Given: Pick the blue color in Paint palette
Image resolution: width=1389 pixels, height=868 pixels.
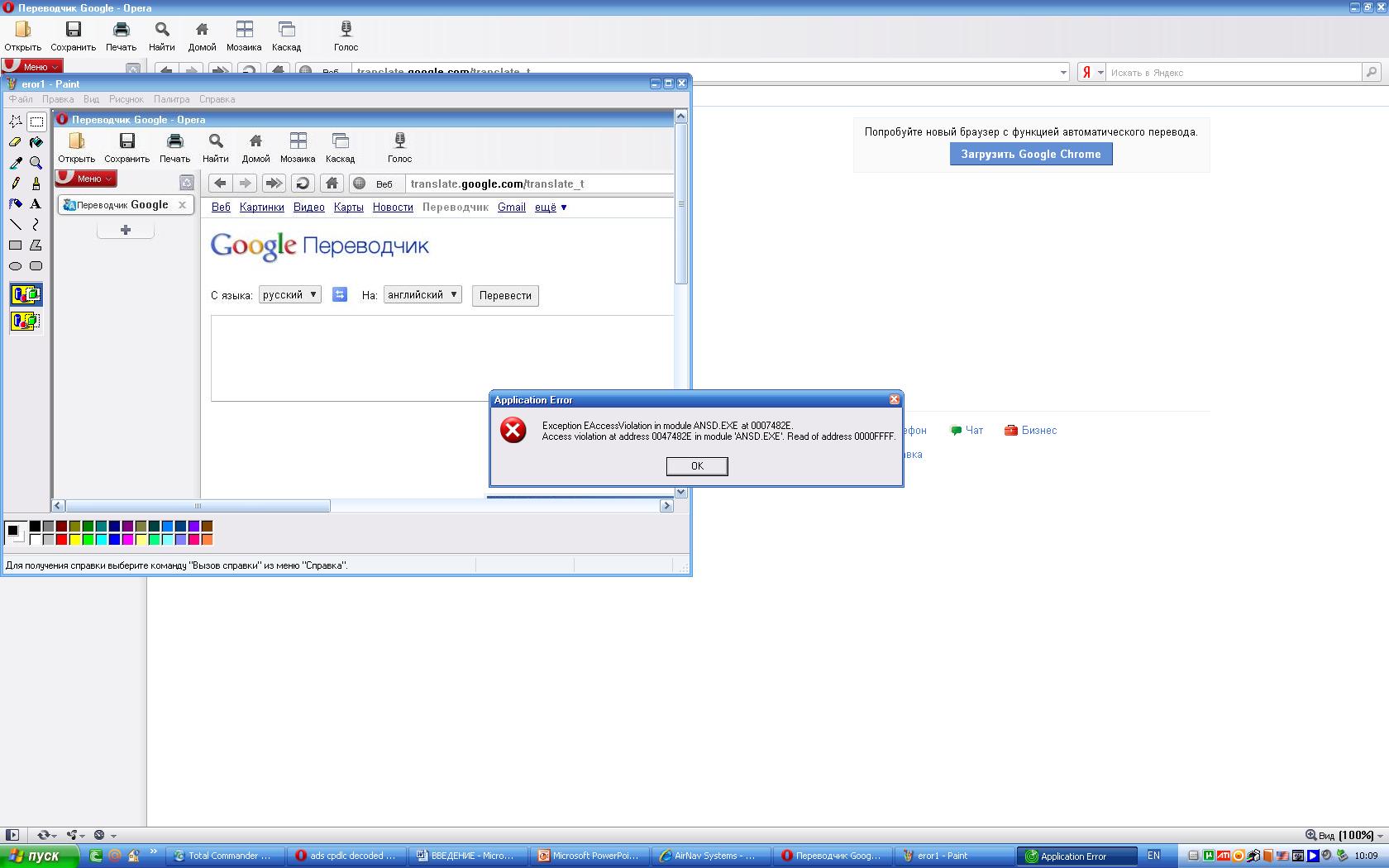Looking at the screenshot, I should tap(114, 540).
